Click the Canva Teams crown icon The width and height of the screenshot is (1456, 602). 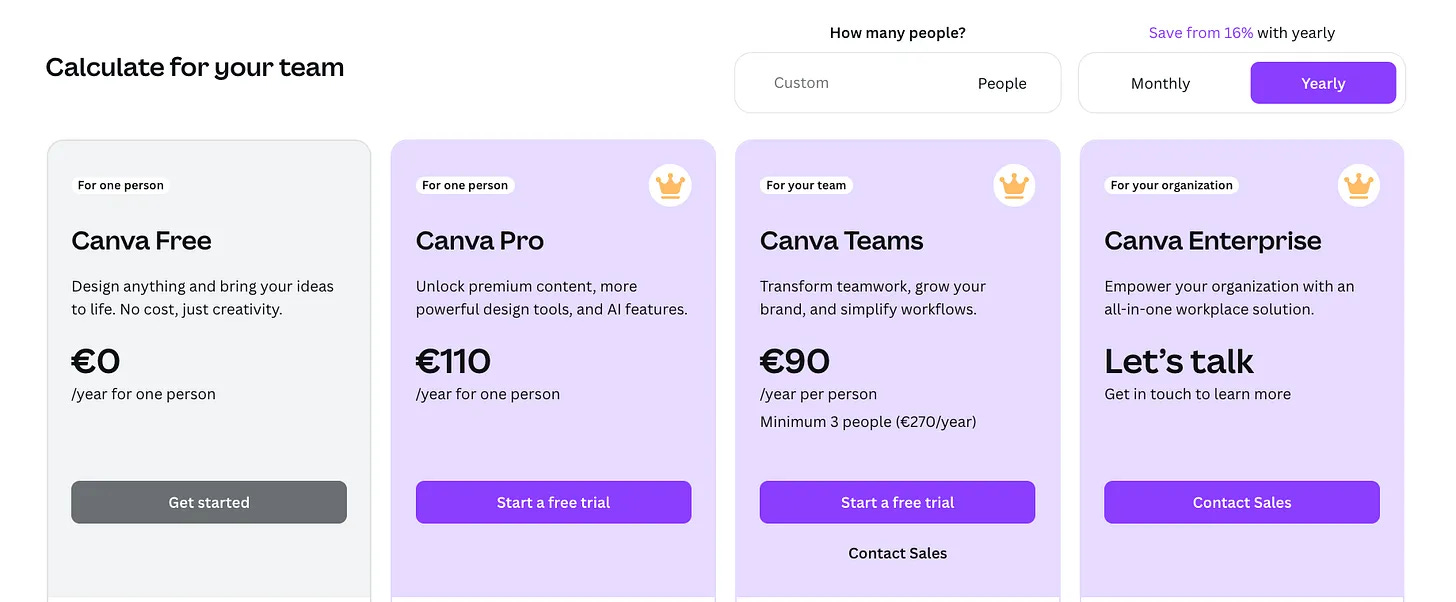tap(1014, 185)
